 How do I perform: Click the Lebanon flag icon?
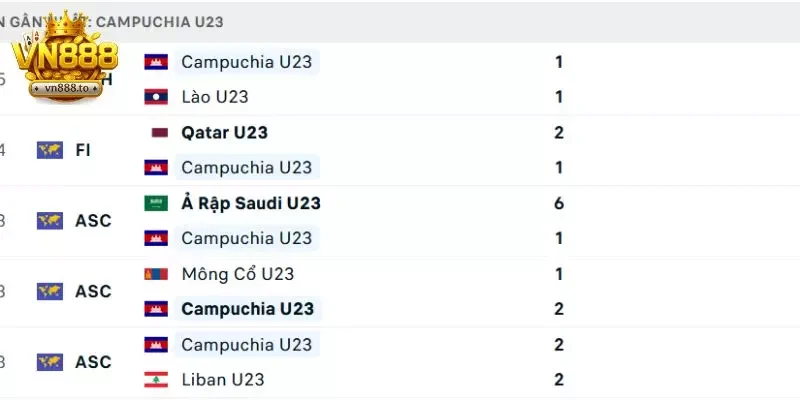155,380
